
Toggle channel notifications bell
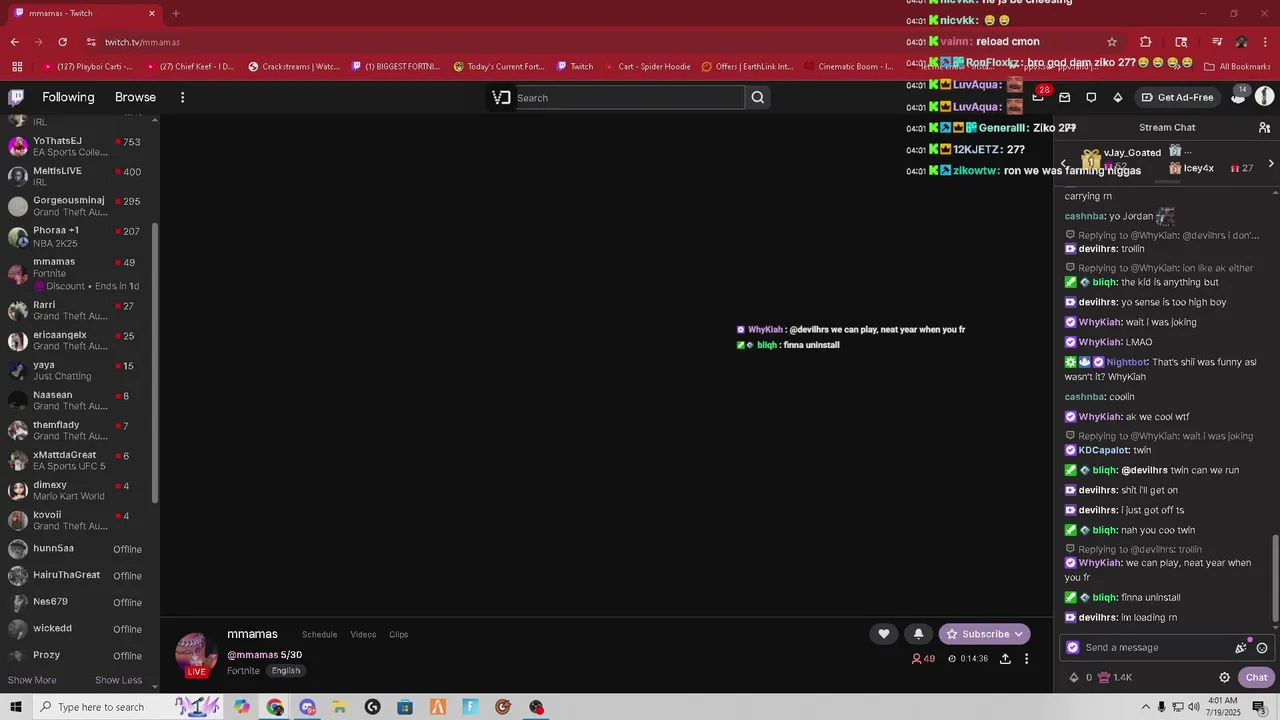point(919,634)
